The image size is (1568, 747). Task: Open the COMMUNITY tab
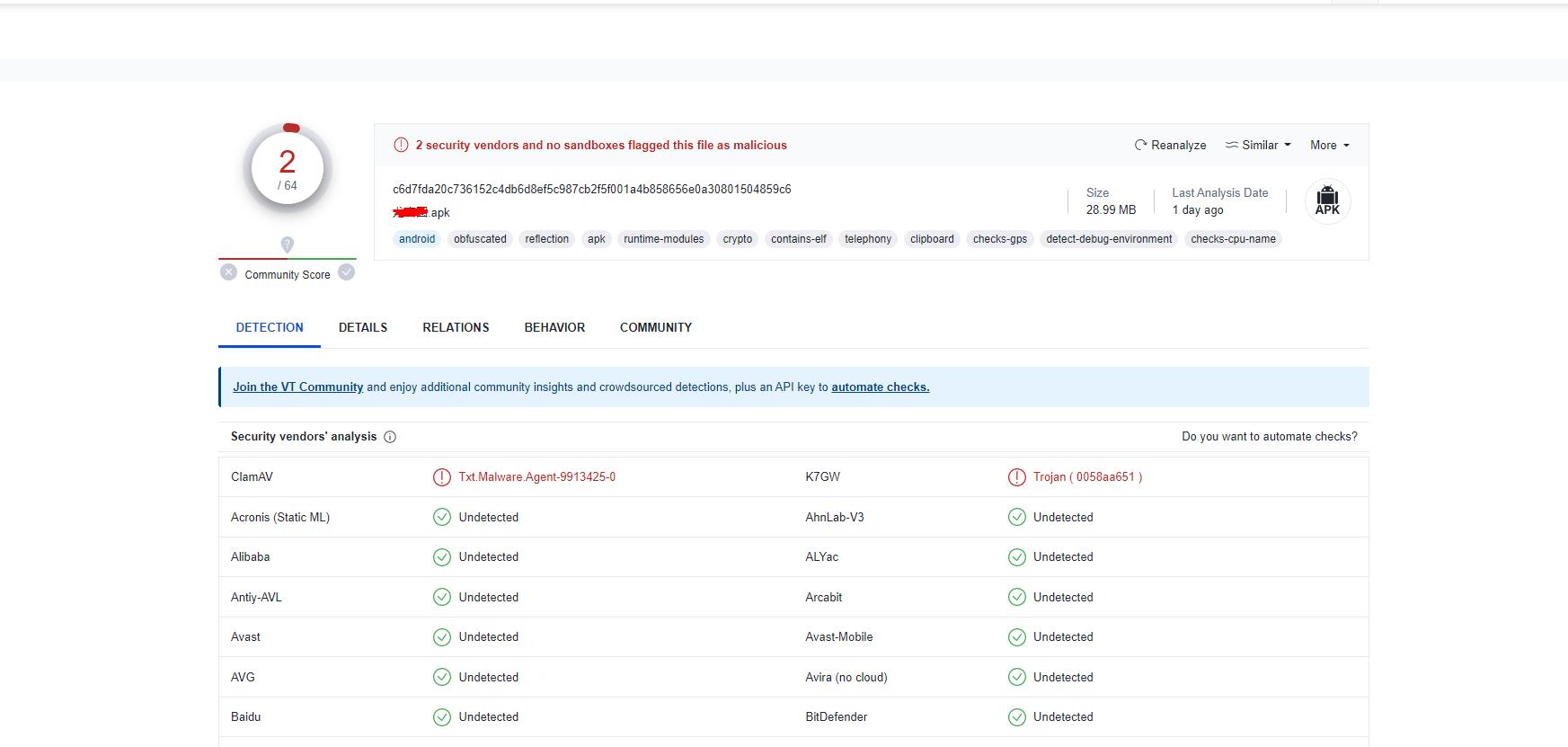click(x=656, y=327)
